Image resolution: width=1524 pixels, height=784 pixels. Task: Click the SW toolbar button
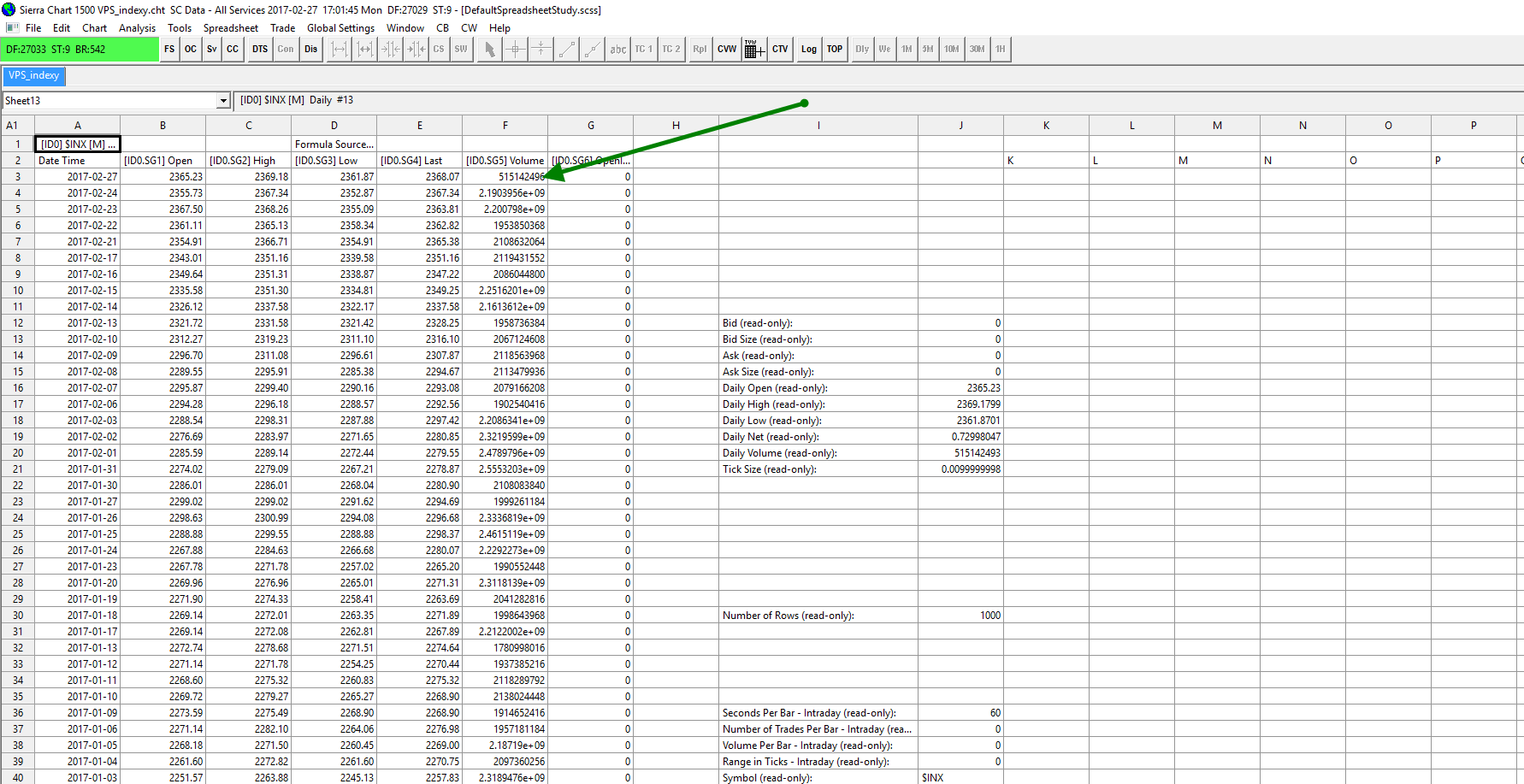[x=461, y=50]
